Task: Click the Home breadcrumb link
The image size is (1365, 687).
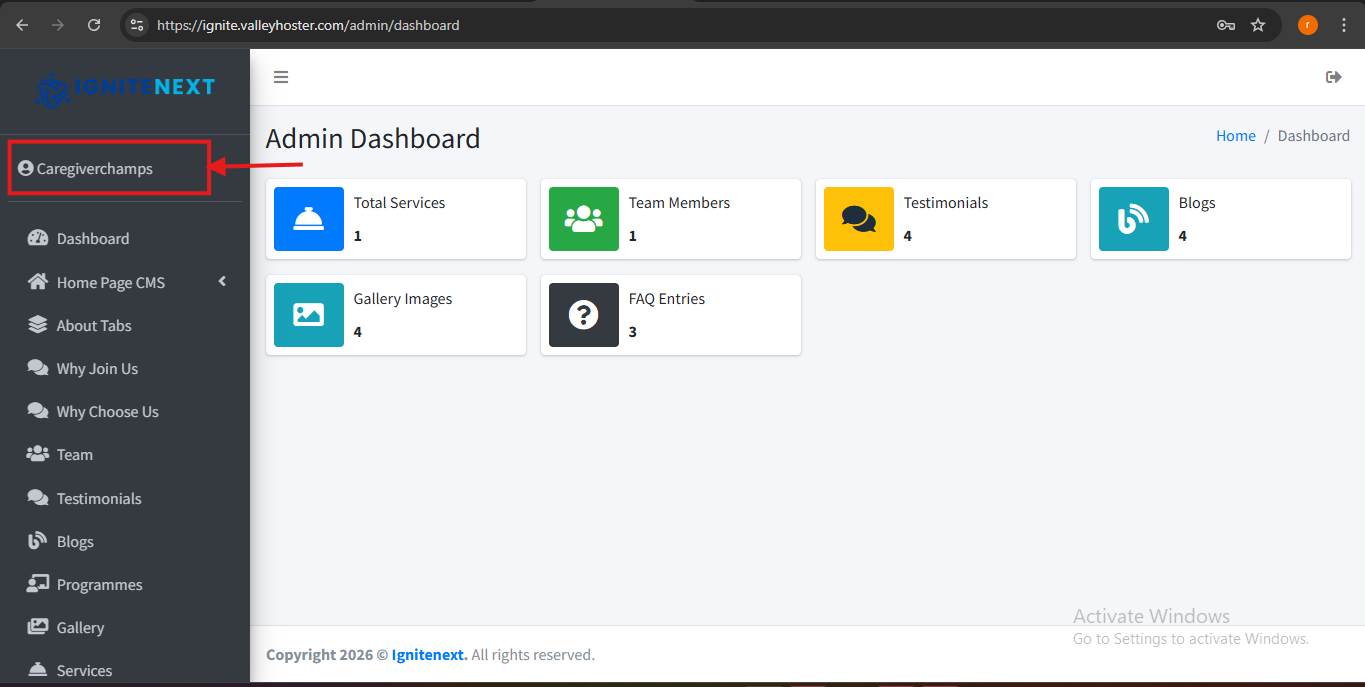Action: [1236, 136]
